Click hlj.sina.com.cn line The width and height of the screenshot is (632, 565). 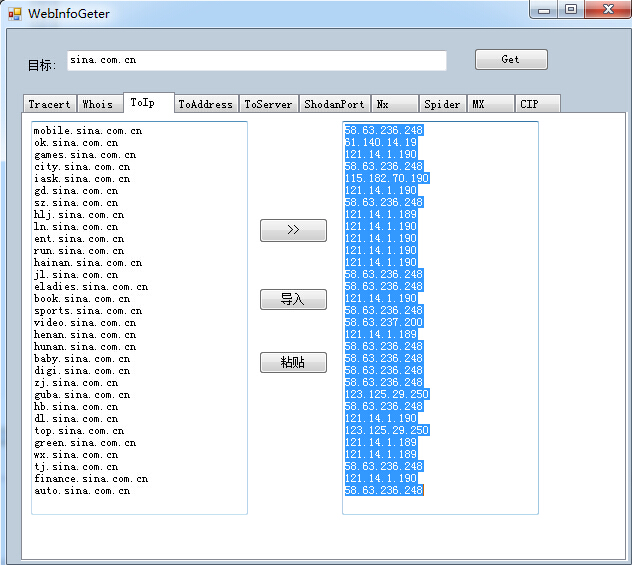click(x=79, y=215)
